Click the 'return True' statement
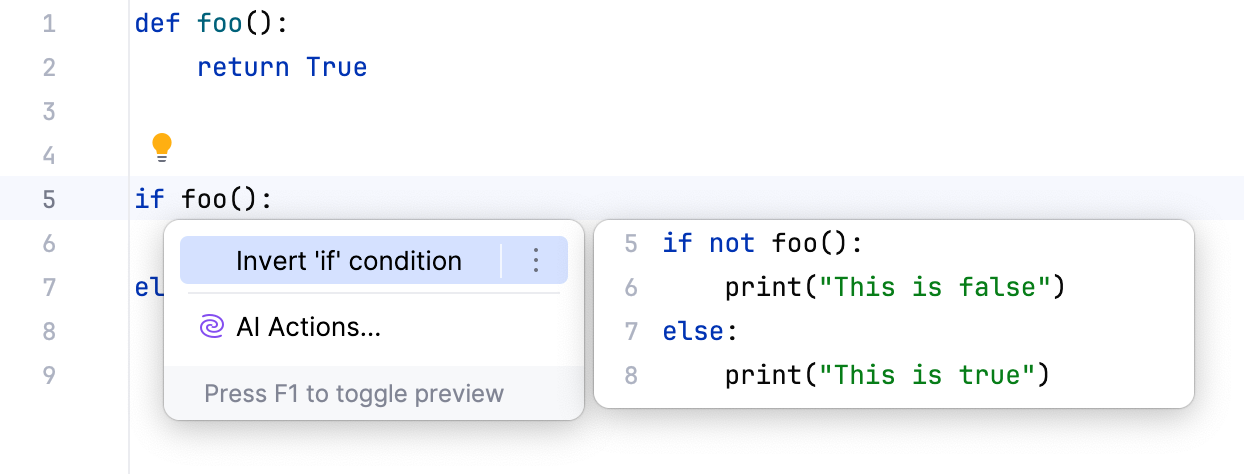Screen dimensions: 1244x474 (x=282, y=67)
